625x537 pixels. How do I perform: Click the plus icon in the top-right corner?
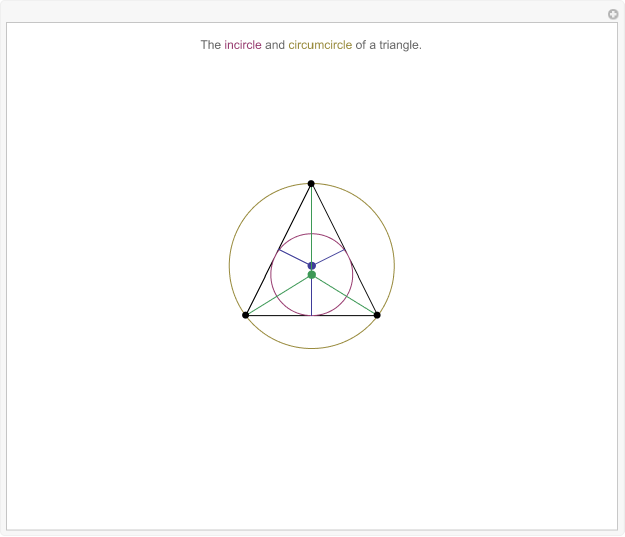613,14
